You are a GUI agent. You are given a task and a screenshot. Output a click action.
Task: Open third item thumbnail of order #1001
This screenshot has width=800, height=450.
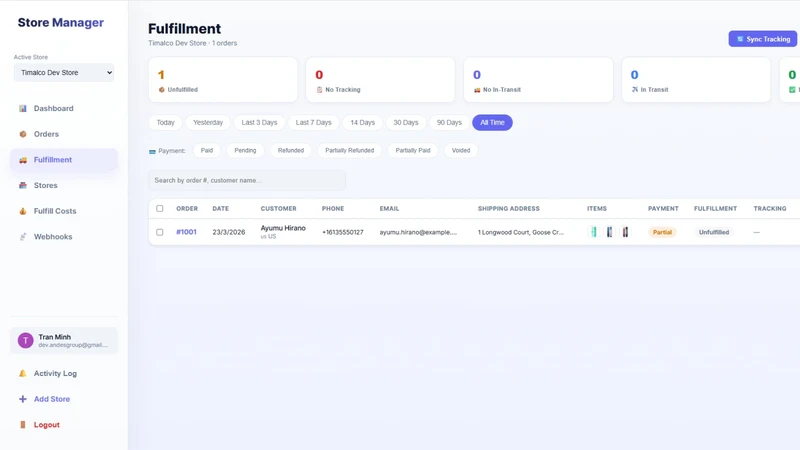(625, 232)
